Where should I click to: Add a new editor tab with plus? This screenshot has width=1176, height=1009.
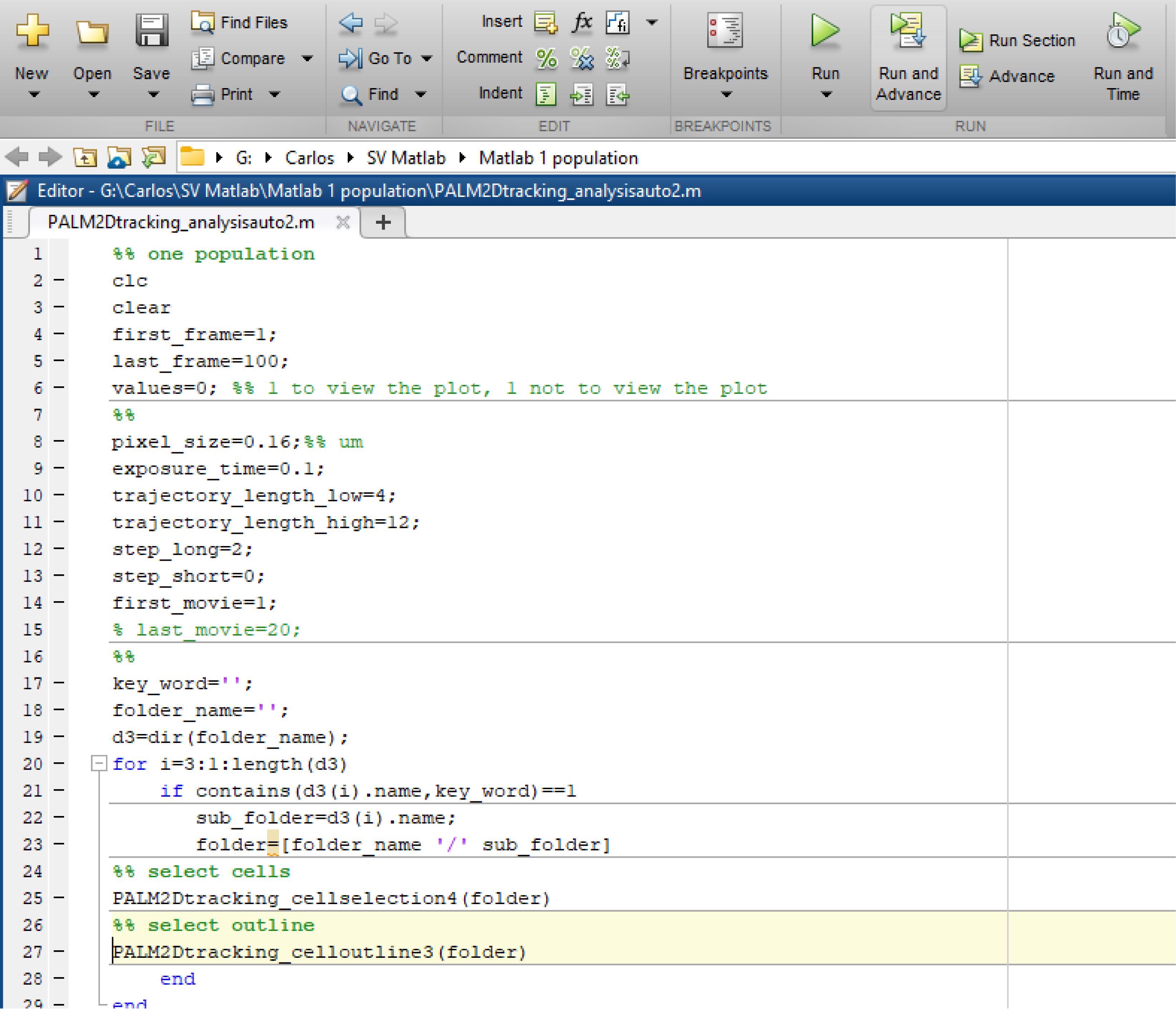(384, 222)
